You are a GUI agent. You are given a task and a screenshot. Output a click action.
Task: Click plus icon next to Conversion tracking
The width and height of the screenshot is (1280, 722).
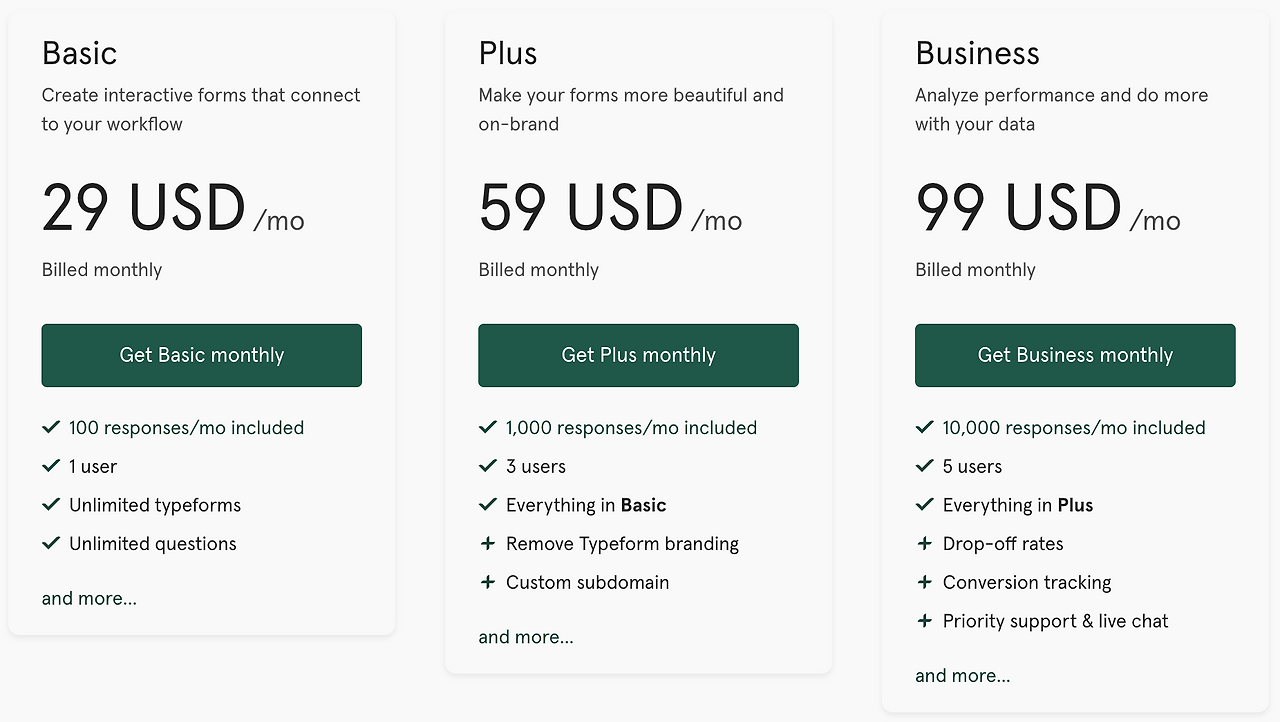pos(925,582)
